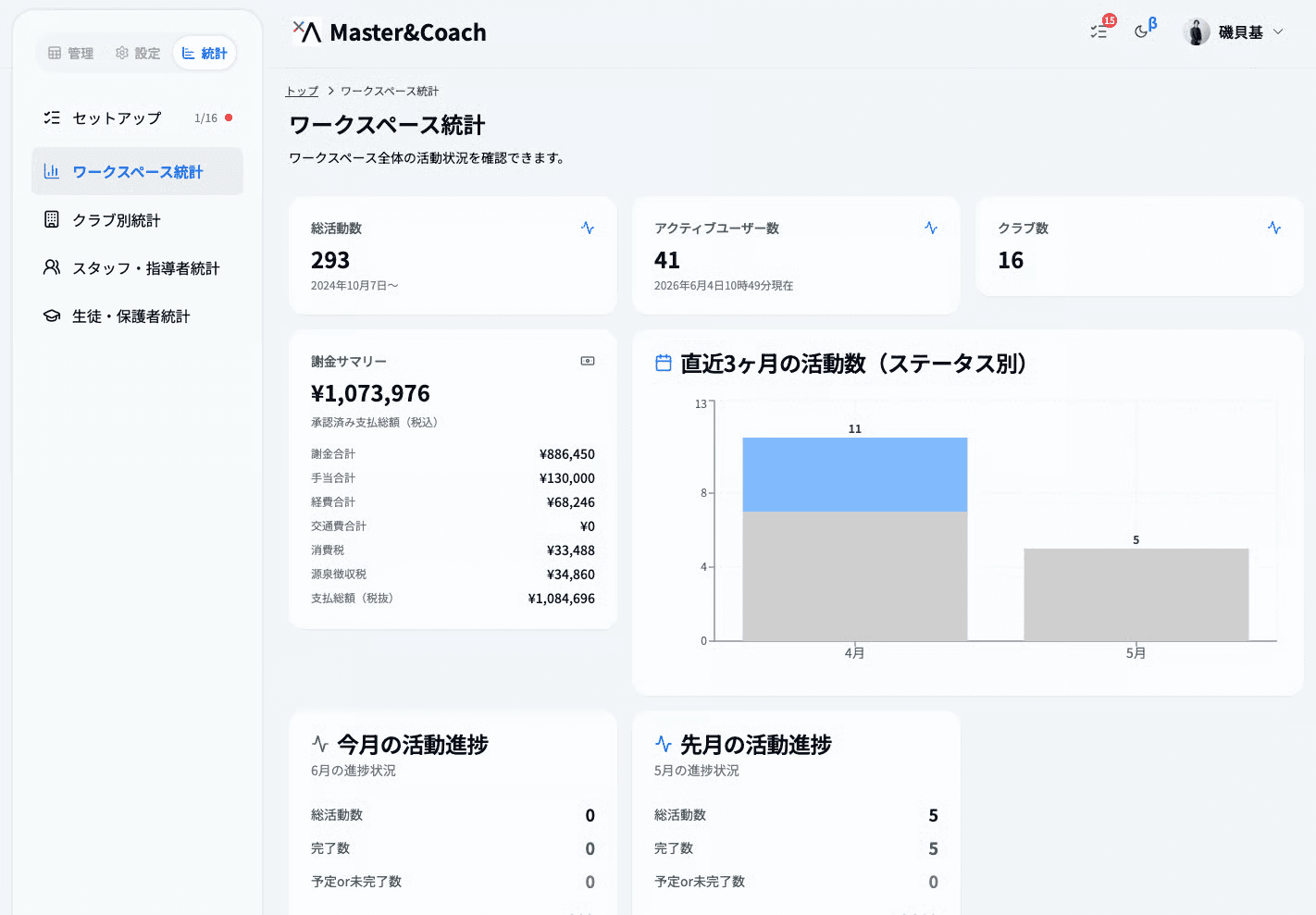Click the 消費税 ¥33,488 value
This screenshot has height=915, width=1316.
571,550
